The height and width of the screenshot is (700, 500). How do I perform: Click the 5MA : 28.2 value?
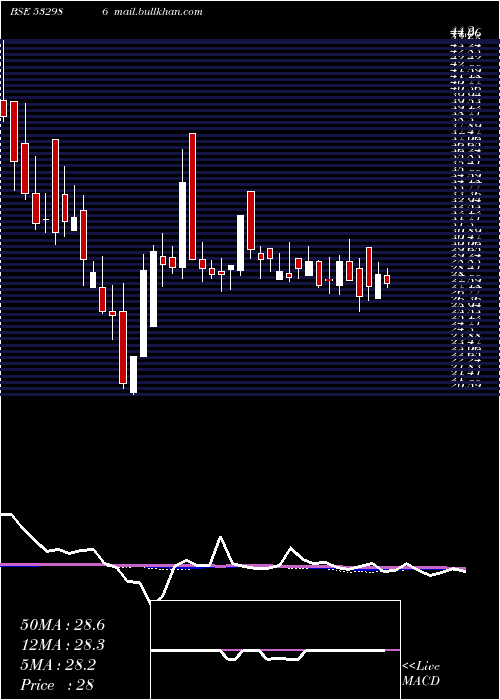[58, 665]
